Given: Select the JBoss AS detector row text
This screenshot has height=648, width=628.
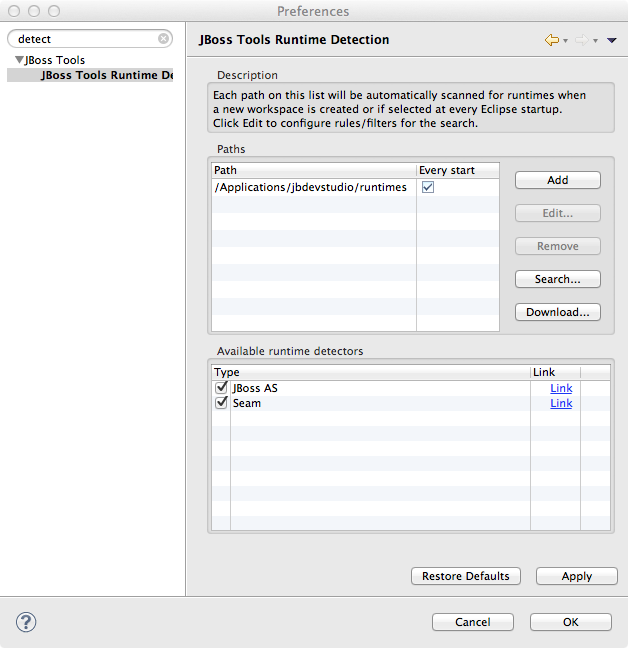Looking at the screenshot, I should click(255, 388).
